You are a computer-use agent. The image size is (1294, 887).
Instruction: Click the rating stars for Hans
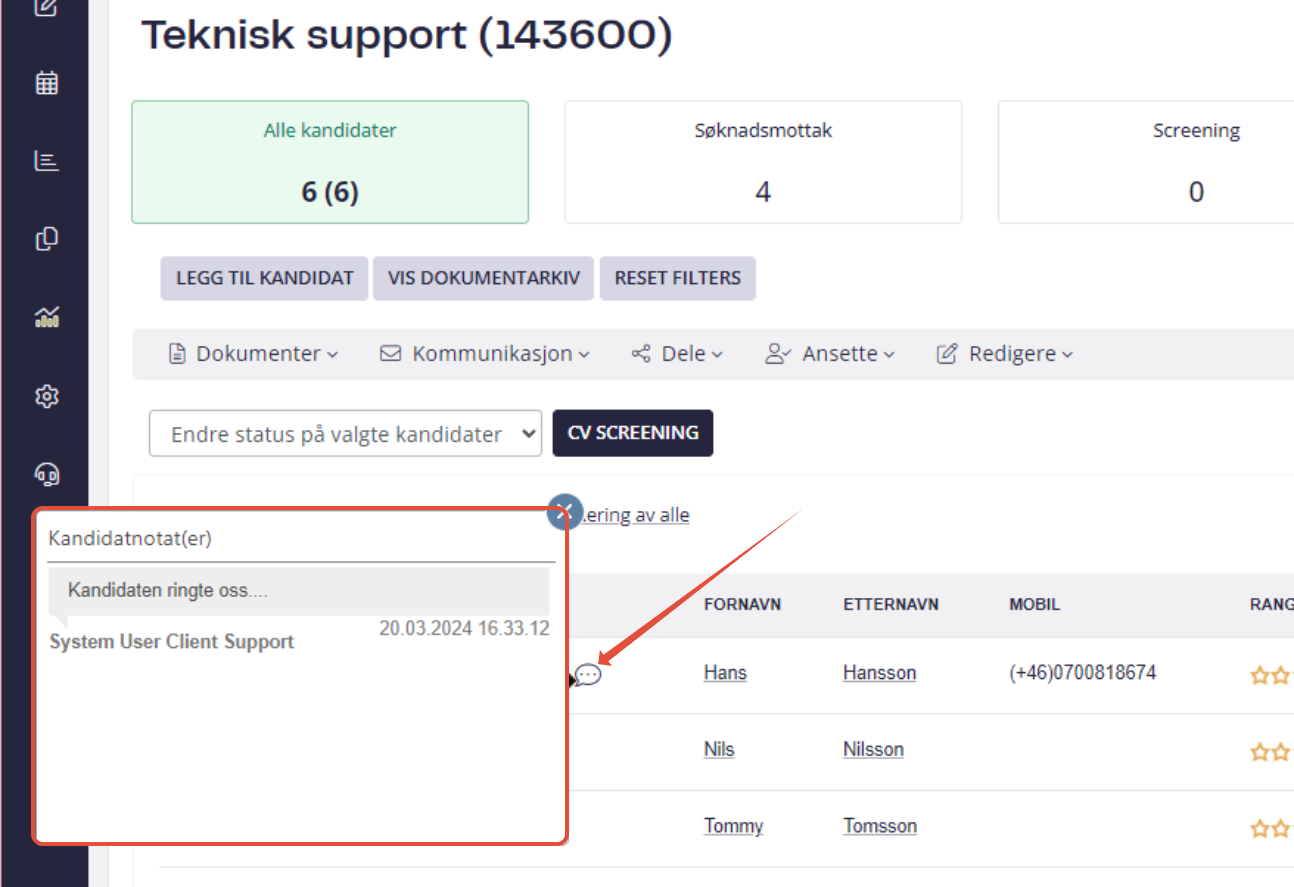click(x=1269, y=675)
